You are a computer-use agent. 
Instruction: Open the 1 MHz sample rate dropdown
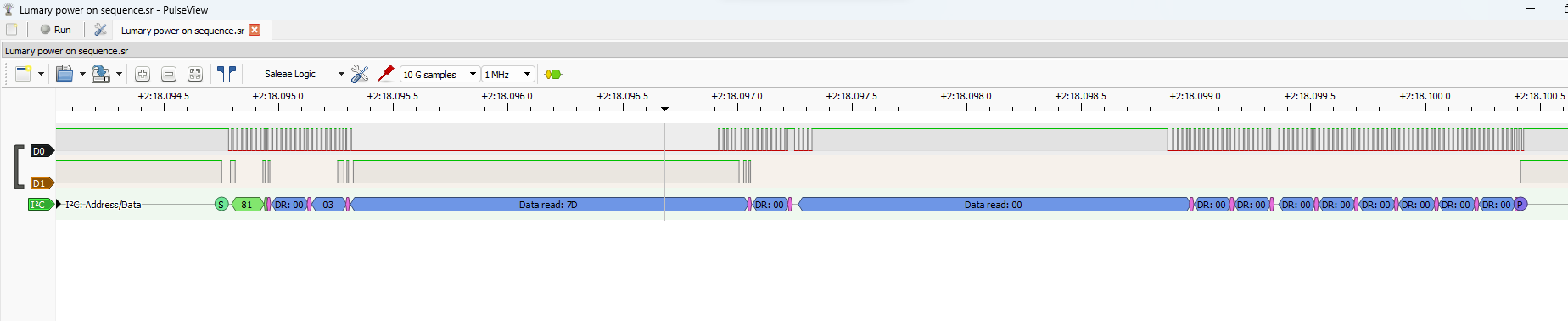click(508, 75)
